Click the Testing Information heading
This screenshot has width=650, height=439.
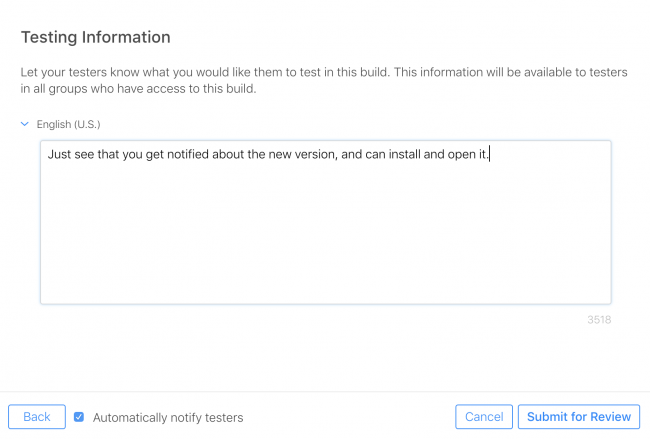(x=96, y=37)
